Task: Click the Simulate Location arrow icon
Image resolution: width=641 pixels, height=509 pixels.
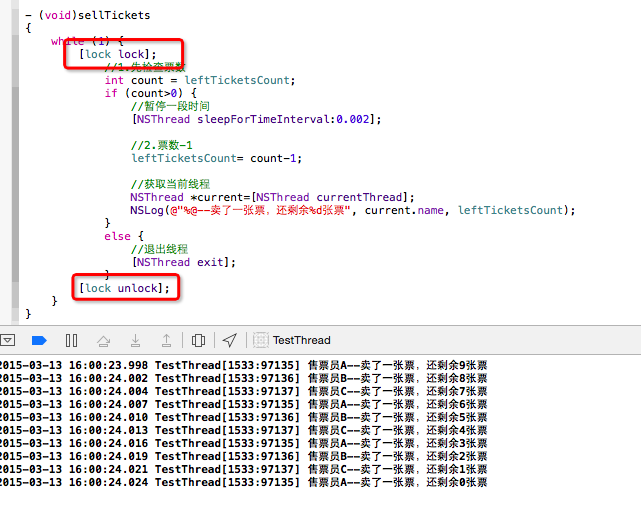Action: pyautogui.click(x=230, y=340)
